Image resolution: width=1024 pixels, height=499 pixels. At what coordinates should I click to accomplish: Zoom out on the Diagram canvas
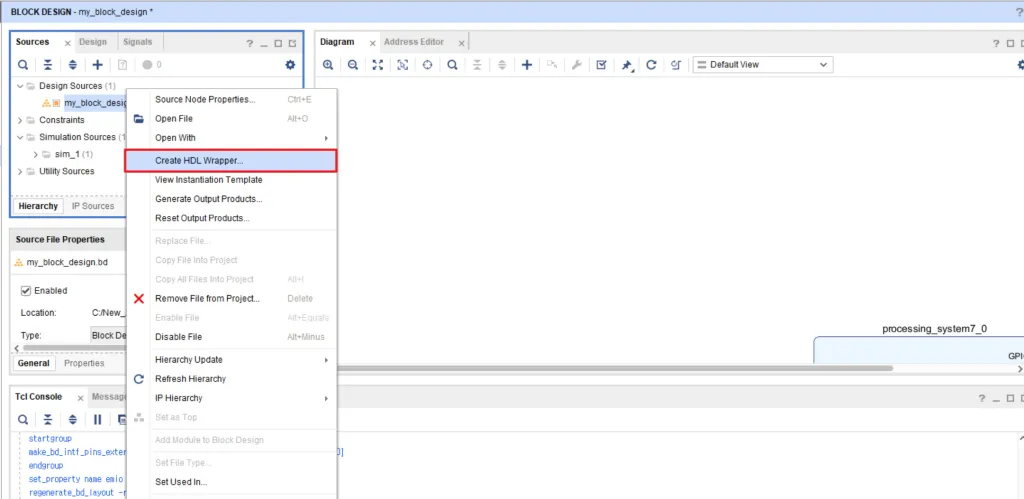pos(353,65)
